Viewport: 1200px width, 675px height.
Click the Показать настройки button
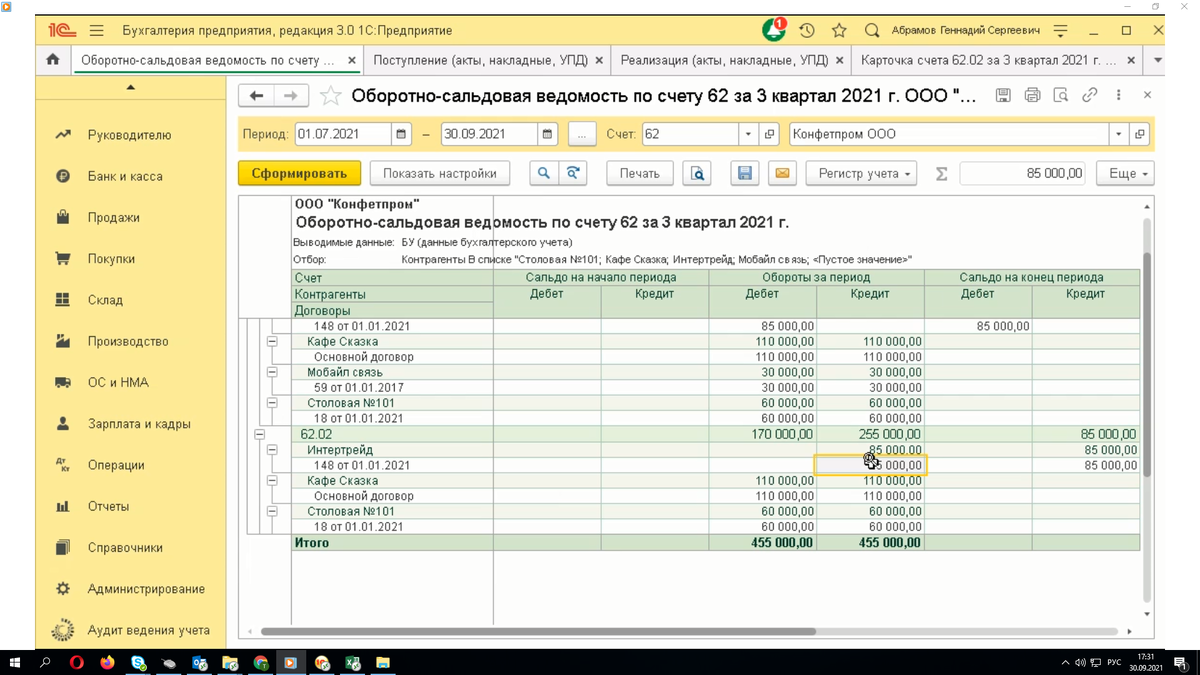click(440, 173)
